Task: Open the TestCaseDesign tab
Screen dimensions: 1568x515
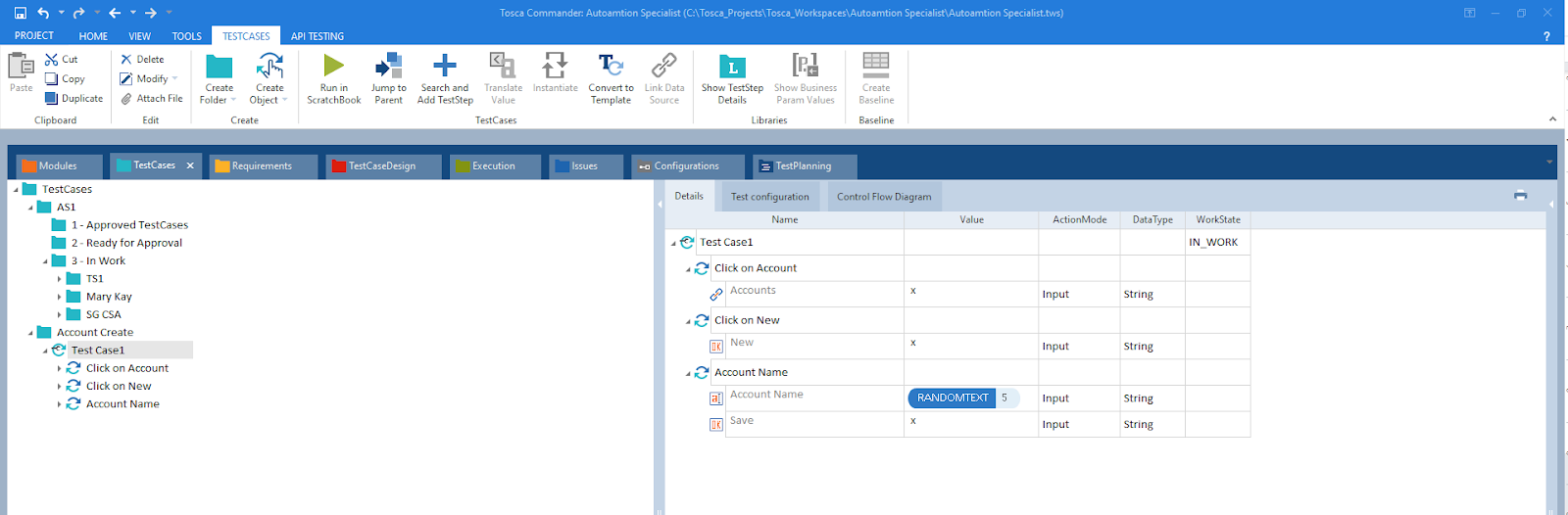Action: coord(382,166)
